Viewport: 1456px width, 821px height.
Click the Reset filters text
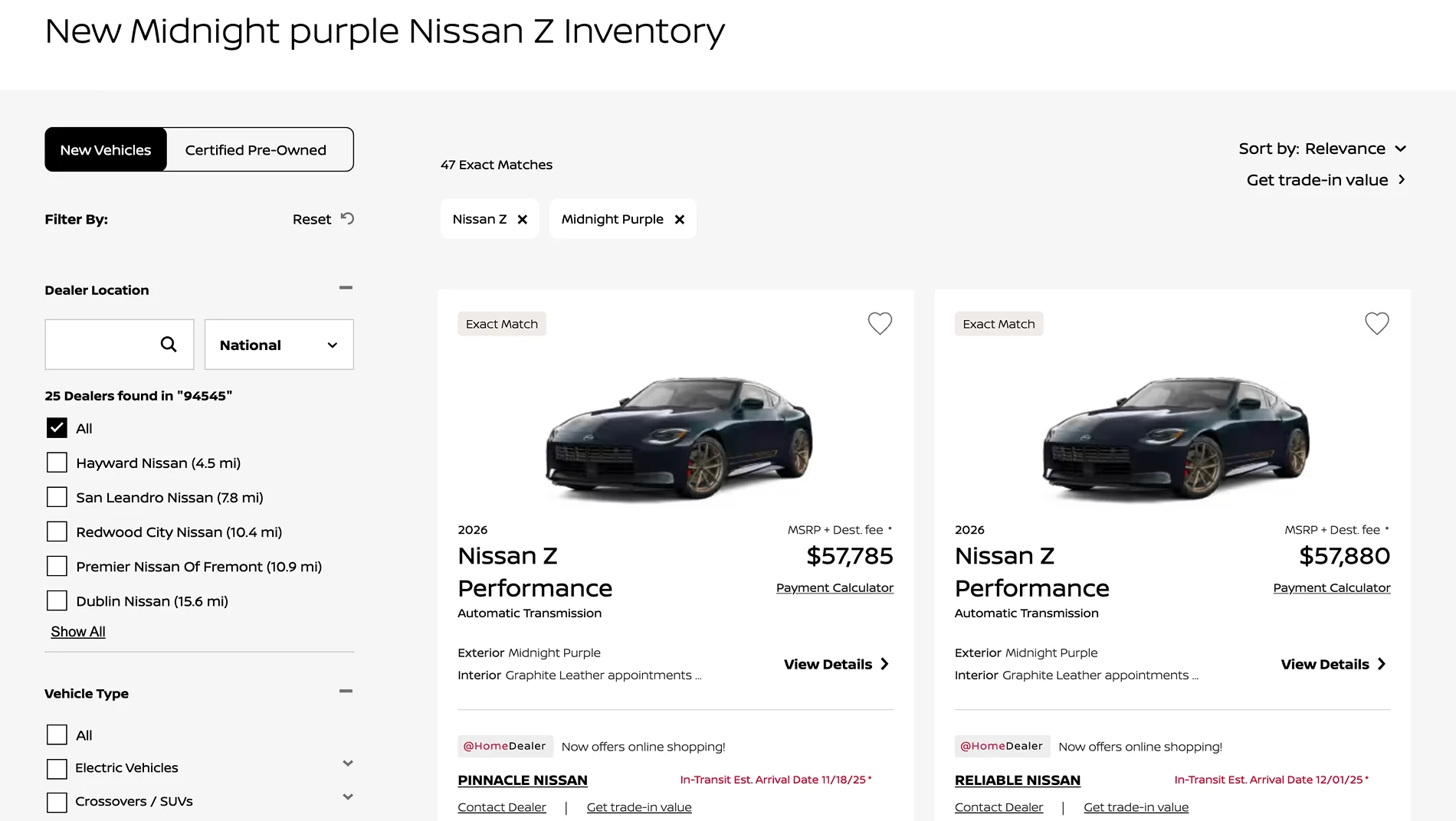point(312,219)
